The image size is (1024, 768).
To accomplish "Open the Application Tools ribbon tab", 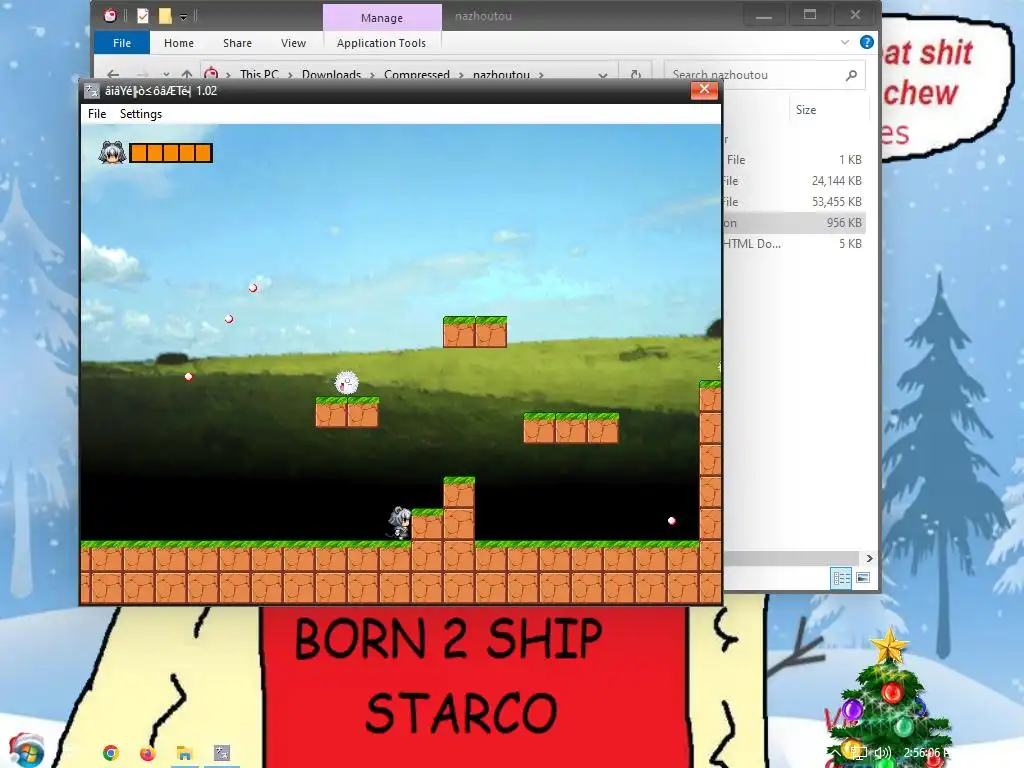I will click(x=381, y=43).
